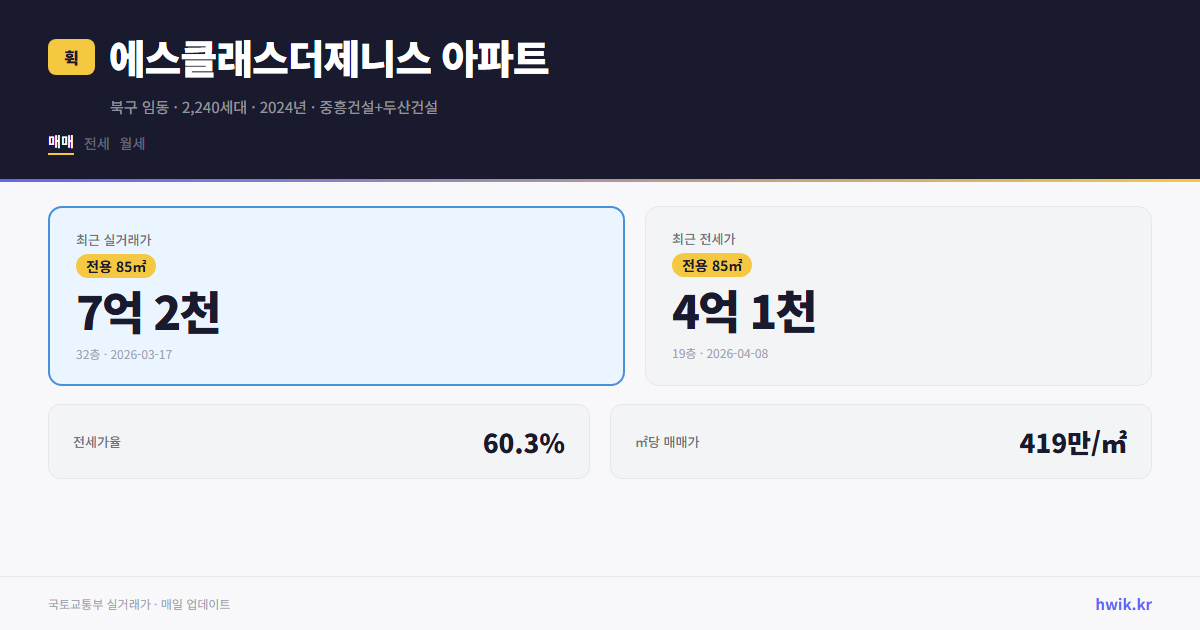
Task: Open the 최근 전세가 card
Action: coord(898,295)
